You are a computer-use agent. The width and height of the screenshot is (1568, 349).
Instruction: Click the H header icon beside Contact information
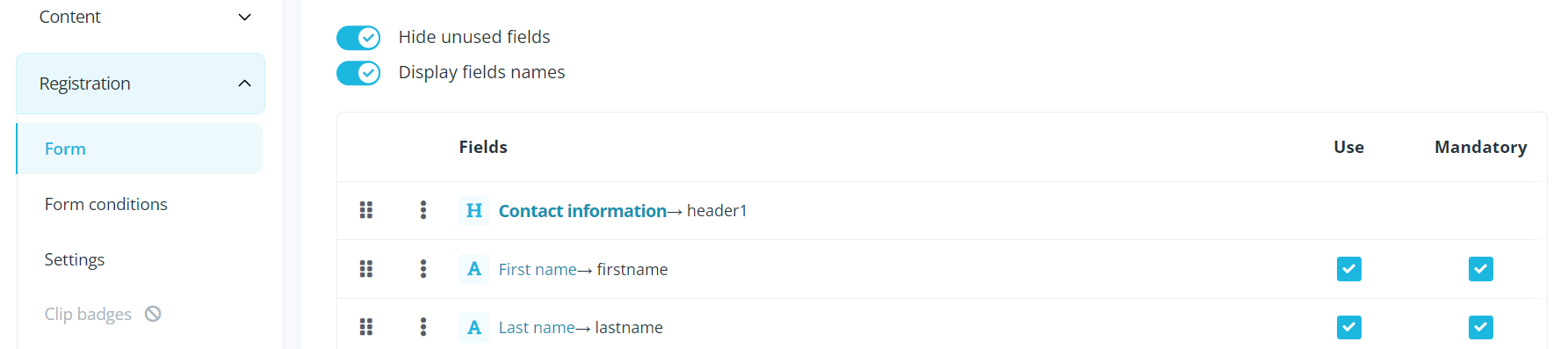tap(474, 210)
